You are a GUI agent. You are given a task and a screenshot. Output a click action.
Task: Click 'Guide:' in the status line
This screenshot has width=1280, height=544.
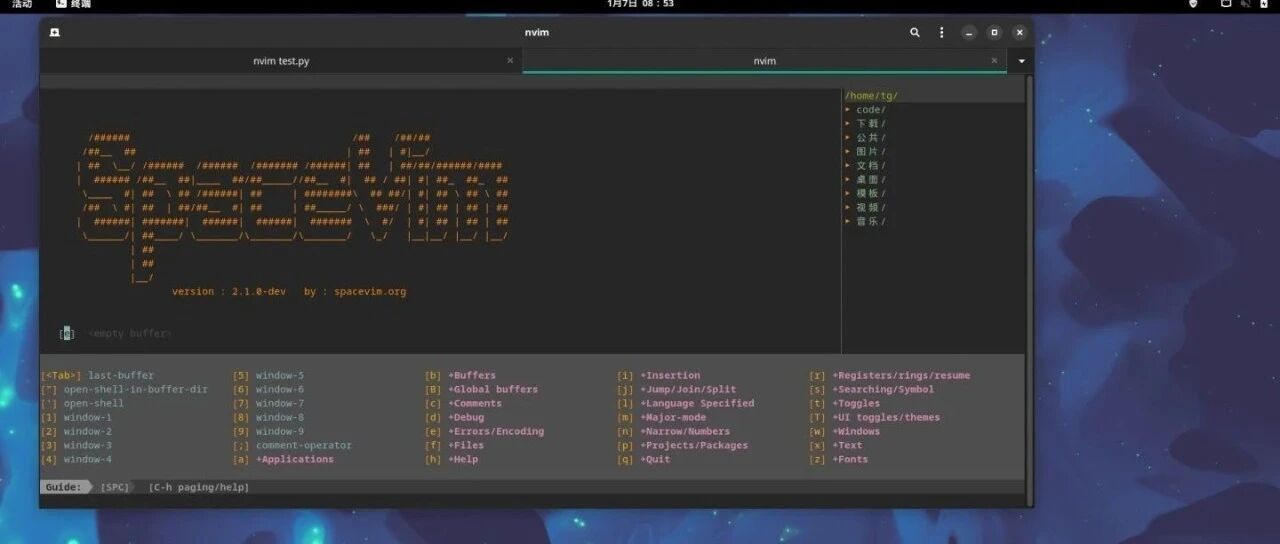63,488
